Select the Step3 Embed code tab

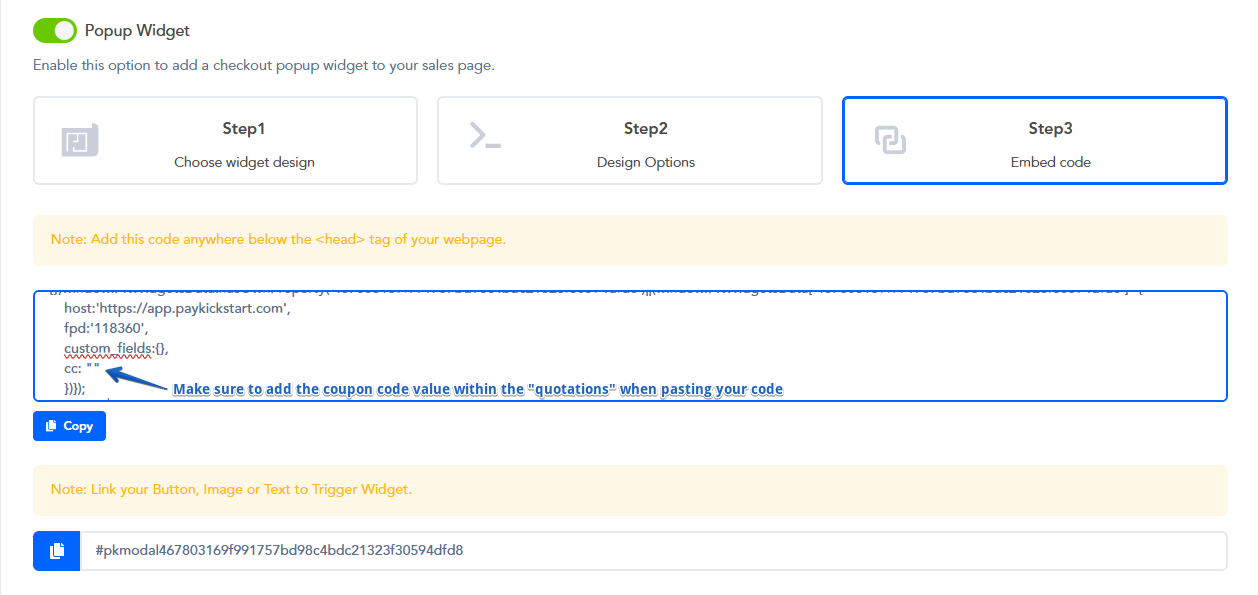coord(1035,141)
